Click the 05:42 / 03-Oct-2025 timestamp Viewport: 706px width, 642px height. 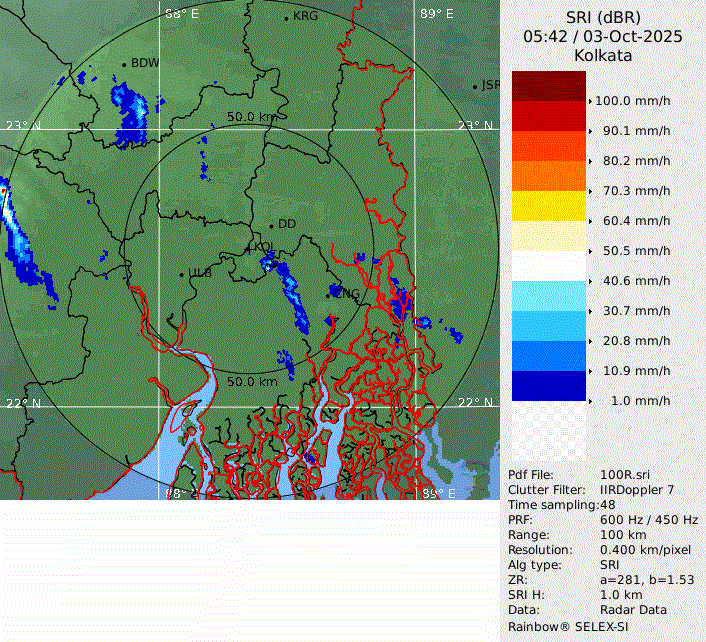[x=603, y=37]
